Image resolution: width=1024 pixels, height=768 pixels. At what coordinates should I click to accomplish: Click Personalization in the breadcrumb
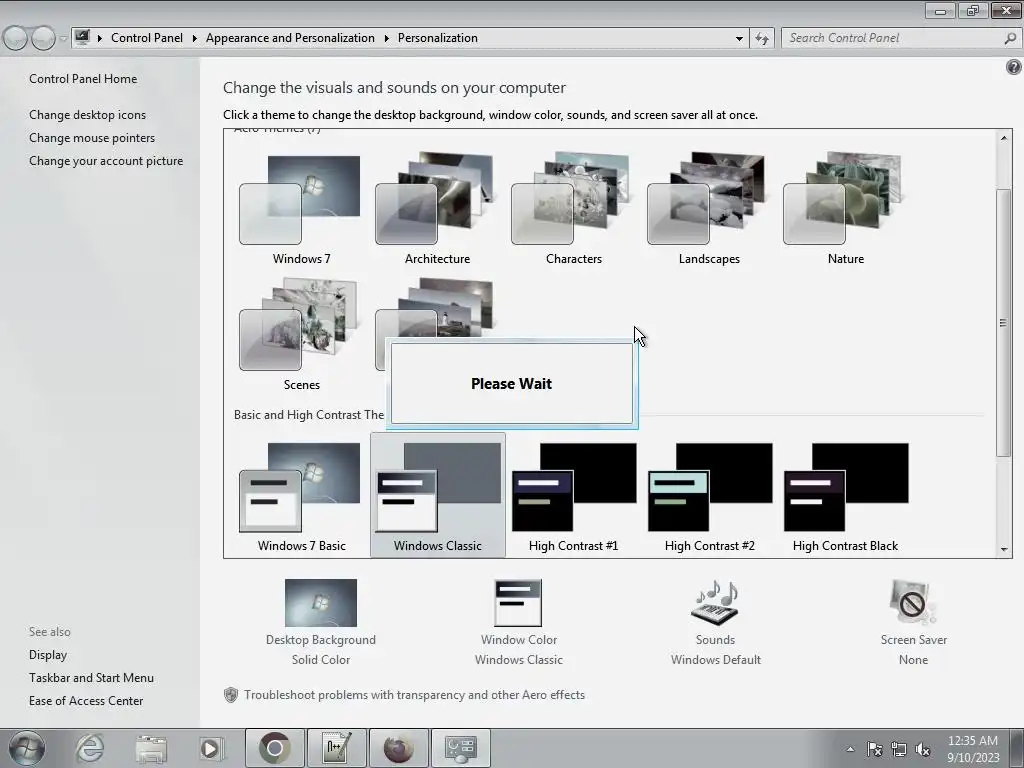click(x=438, y=38)
